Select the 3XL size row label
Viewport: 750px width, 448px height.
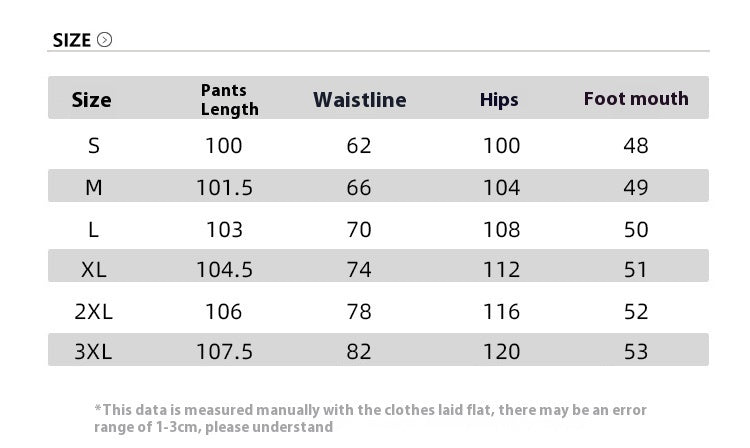[x=94, y=352]
